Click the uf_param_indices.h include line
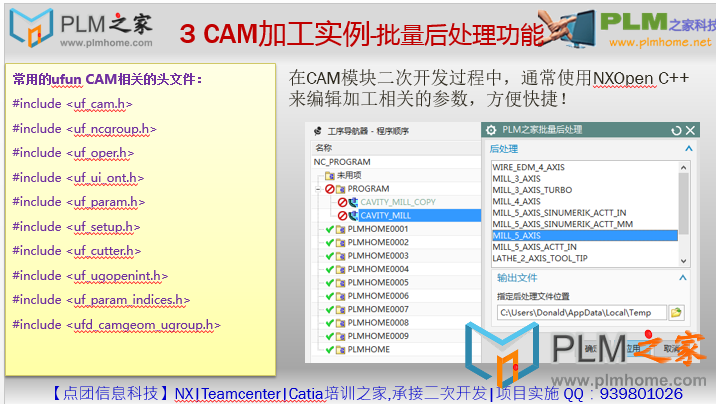Screen dimensions: 716x404 click(101, 300)
